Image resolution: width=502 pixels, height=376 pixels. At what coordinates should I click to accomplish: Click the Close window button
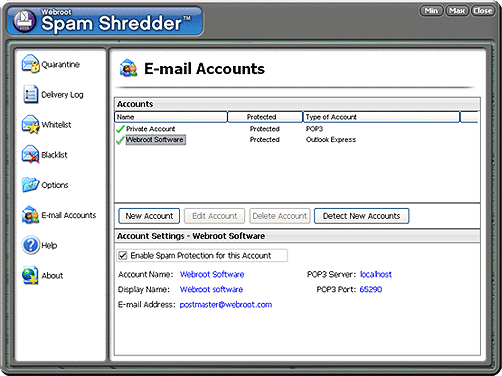483,11
